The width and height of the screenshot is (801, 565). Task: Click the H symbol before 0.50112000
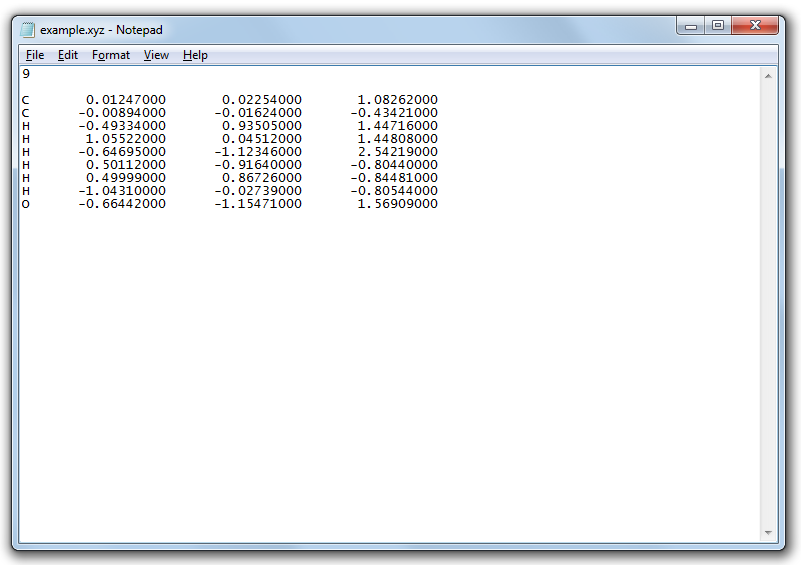coord(26,164)
